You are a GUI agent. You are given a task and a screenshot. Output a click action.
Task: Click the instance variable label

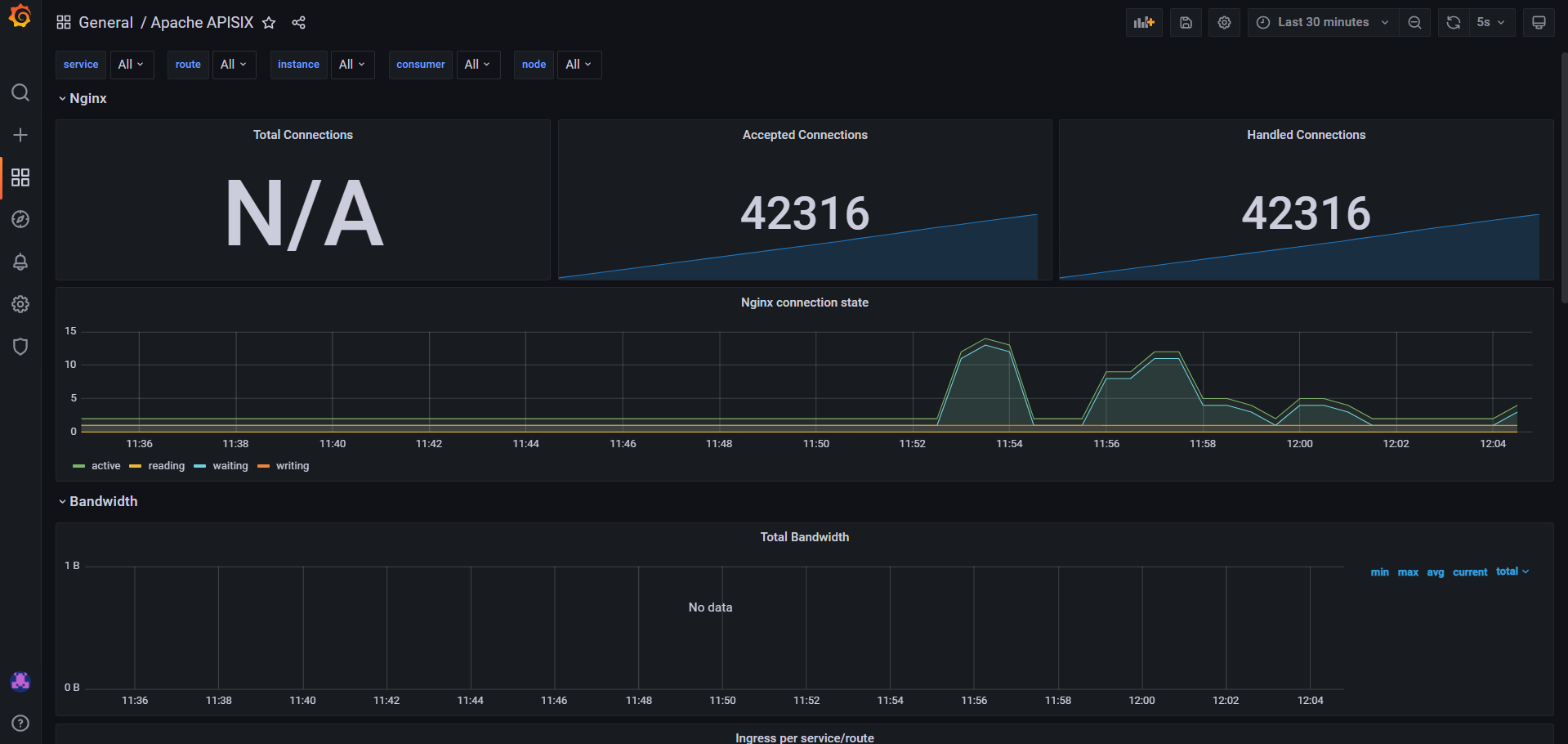click(x=298, y=65)
